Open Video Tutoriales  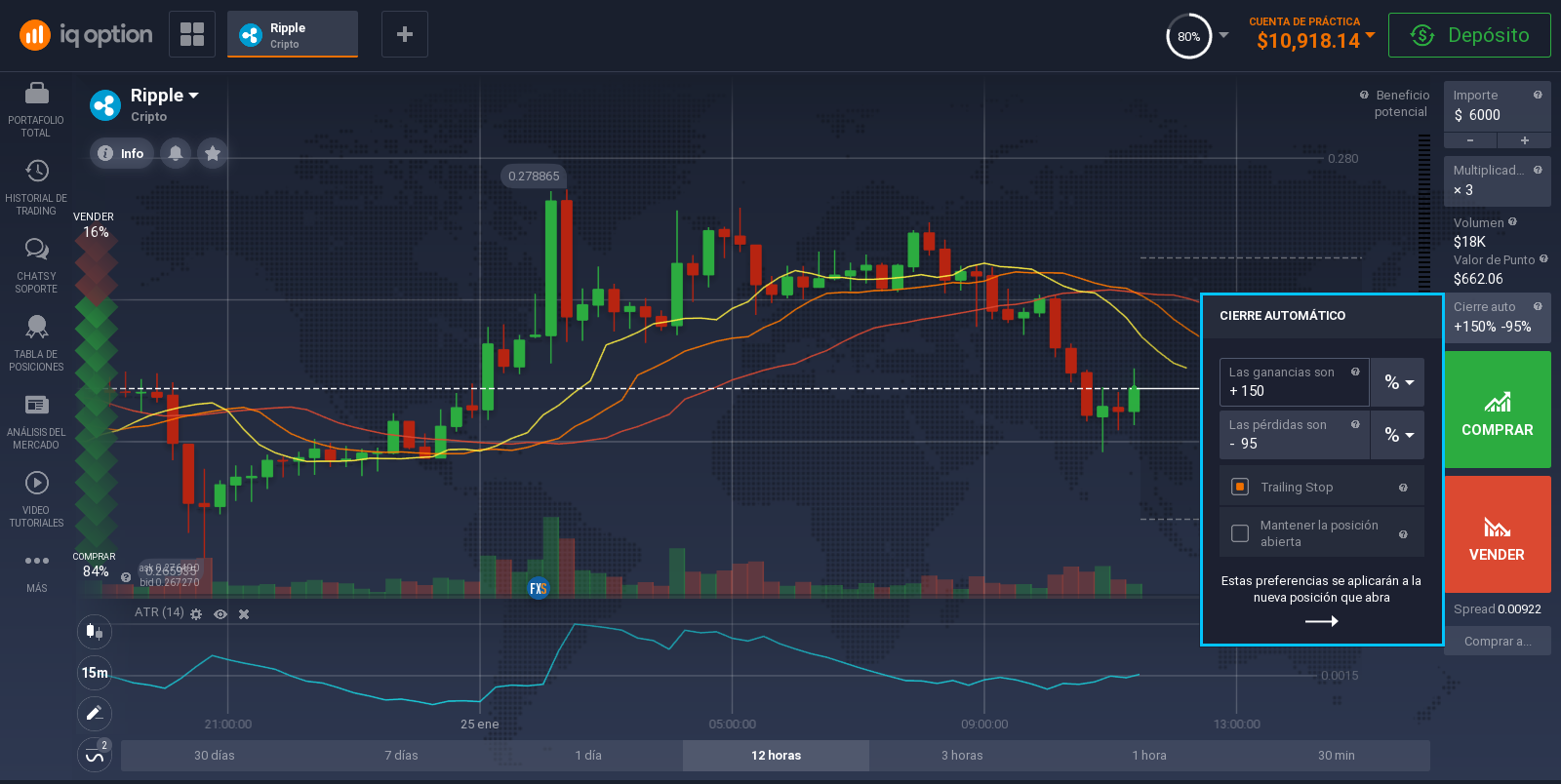point(36,500)
